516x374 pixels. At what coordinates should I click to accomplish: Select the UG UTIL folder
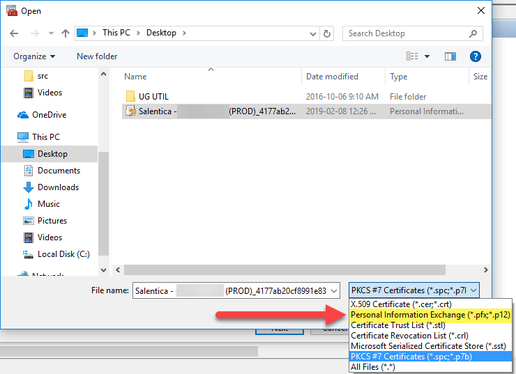tap(154, 96)
